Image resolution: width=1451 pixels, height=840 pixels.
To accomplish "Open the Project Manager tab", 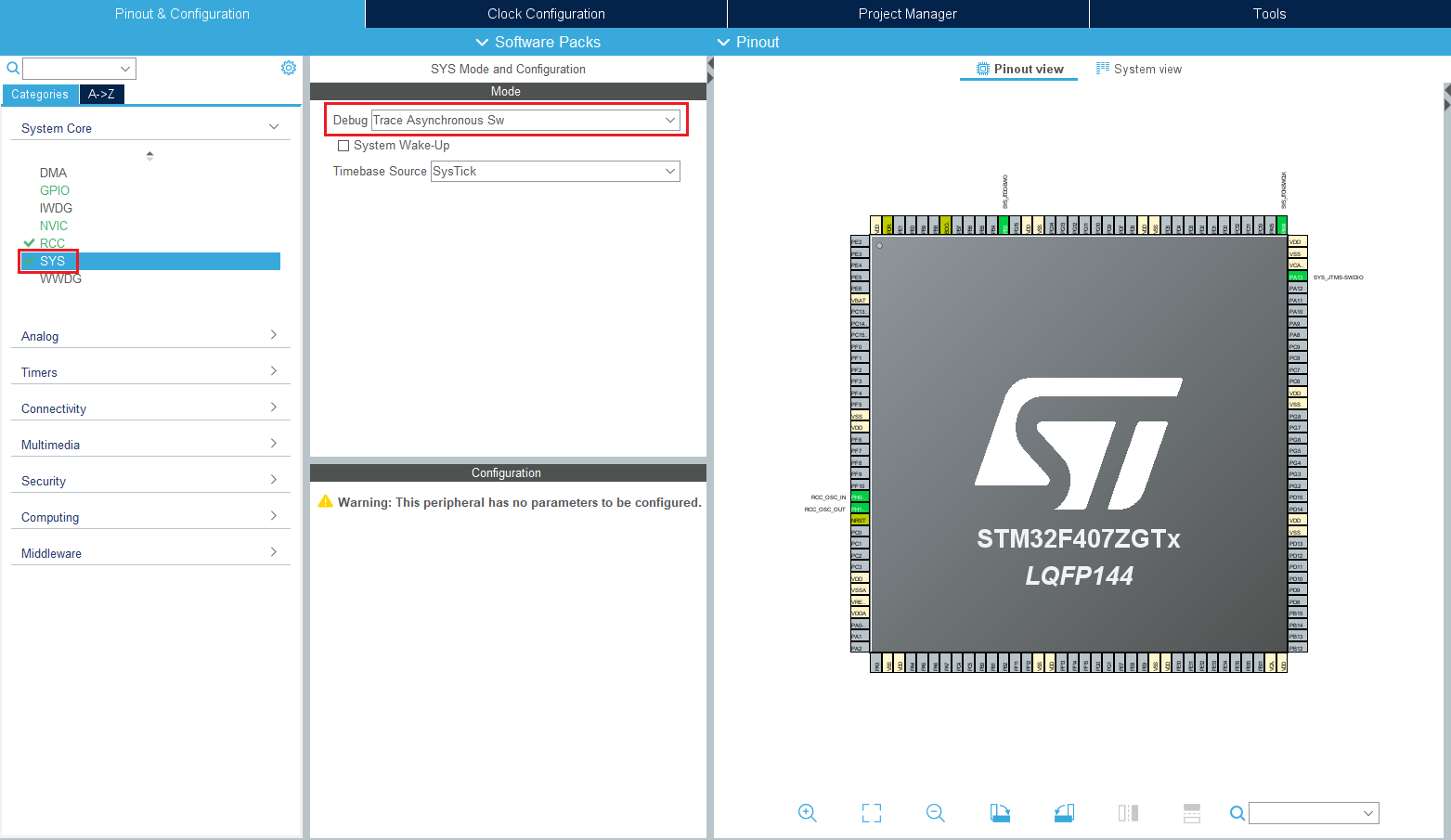I will click(907, 13).
